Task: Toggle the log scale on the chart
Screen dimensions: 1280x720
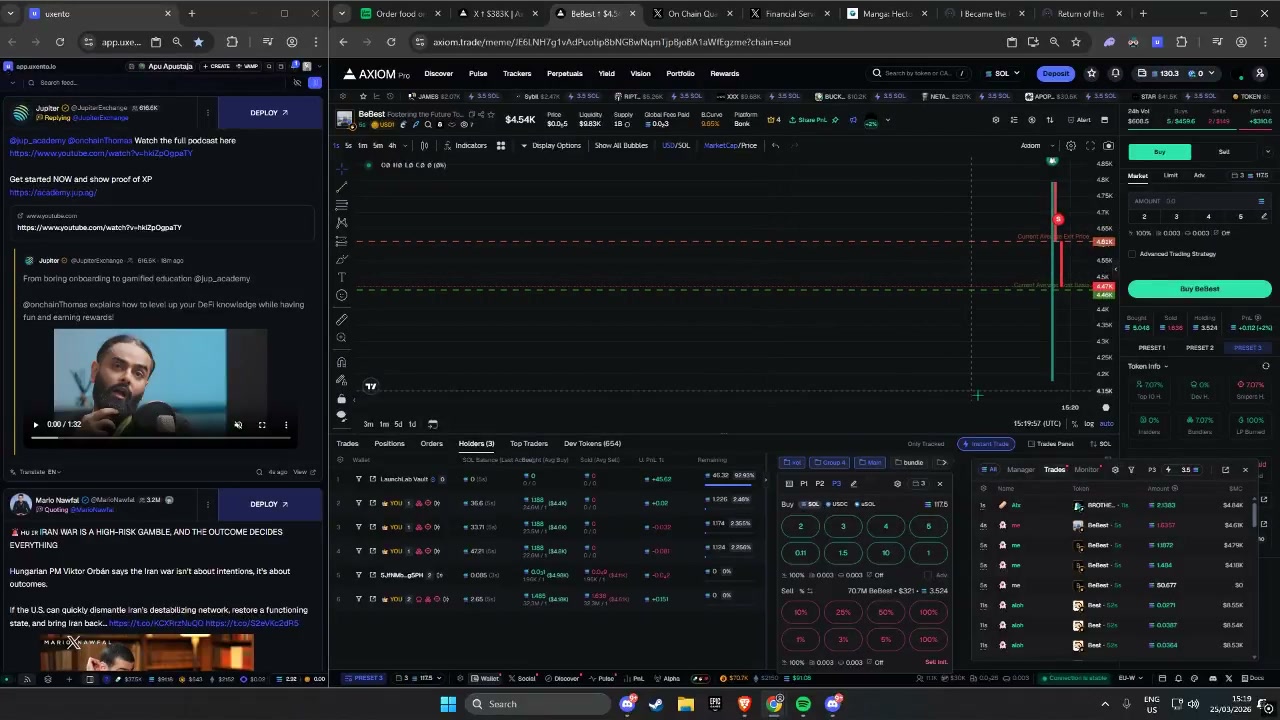Action: click(x=1089, y=424)
